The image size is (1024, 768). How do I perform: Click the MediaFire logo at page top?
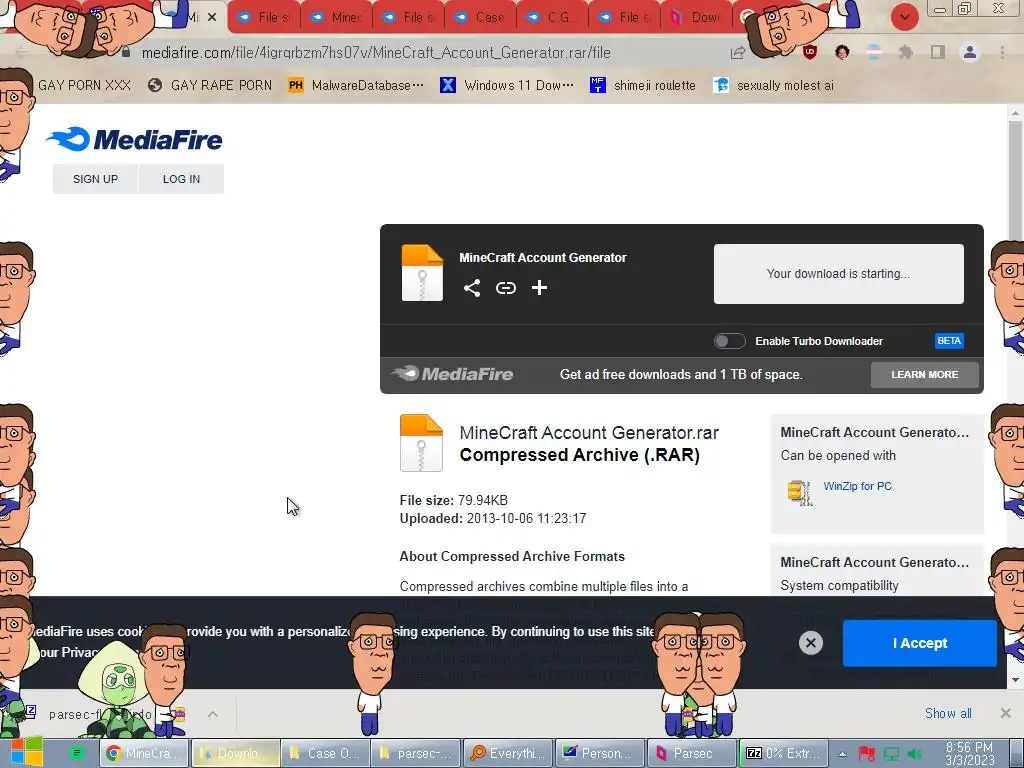(134, 139)
